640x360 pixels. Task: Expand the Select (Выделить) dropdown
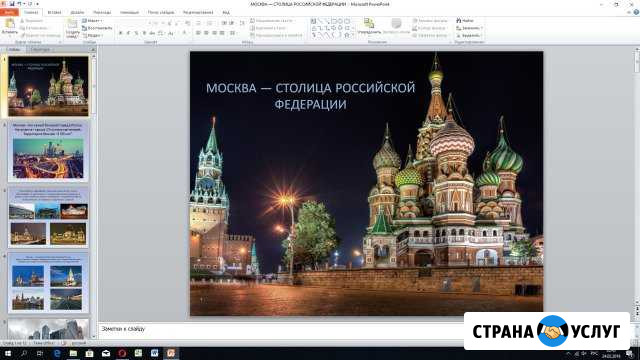[x=469, y=36]
